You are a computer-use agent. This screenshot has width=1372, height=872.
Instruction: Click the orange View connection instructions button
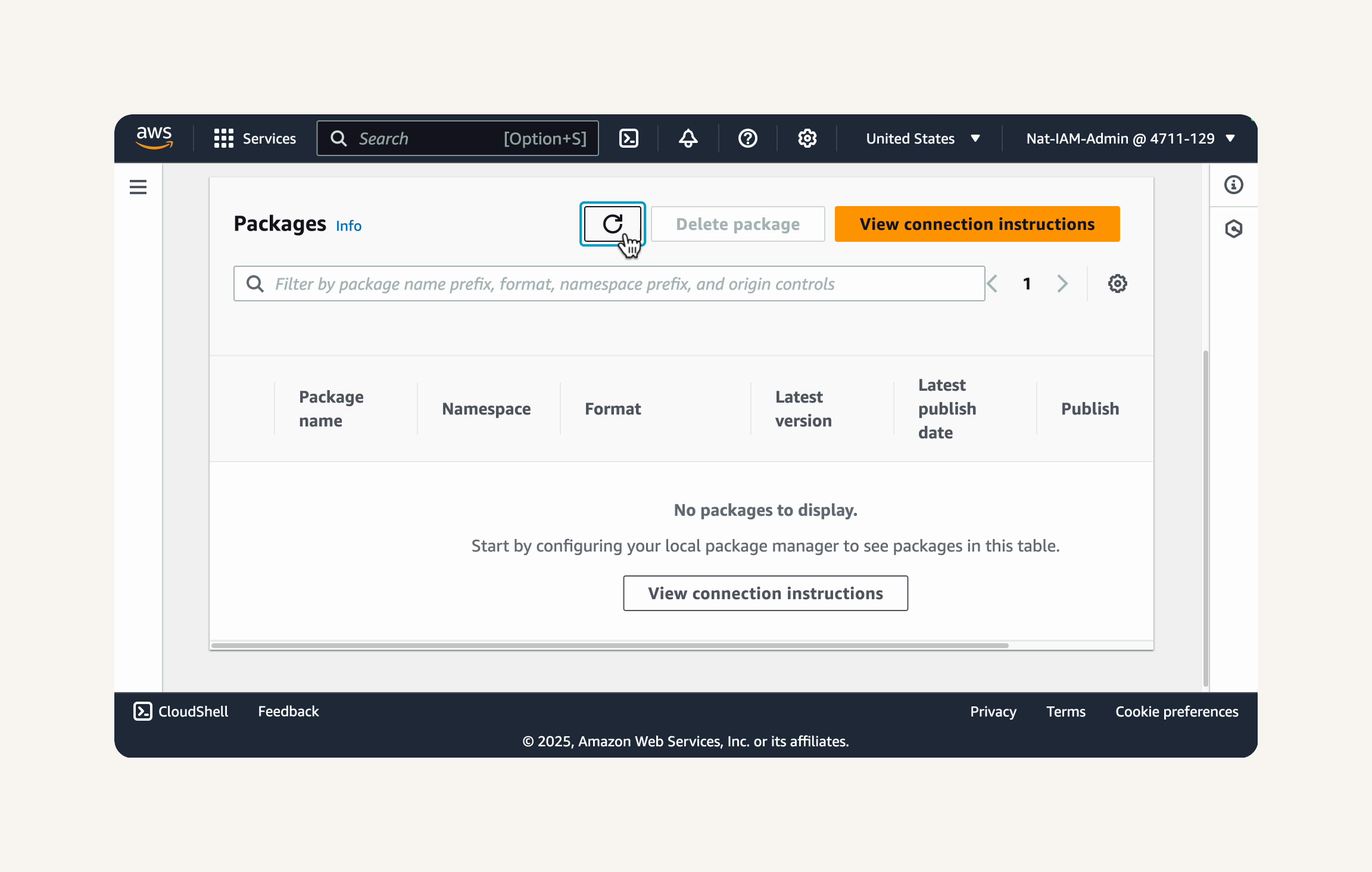(x=977, y=224)
